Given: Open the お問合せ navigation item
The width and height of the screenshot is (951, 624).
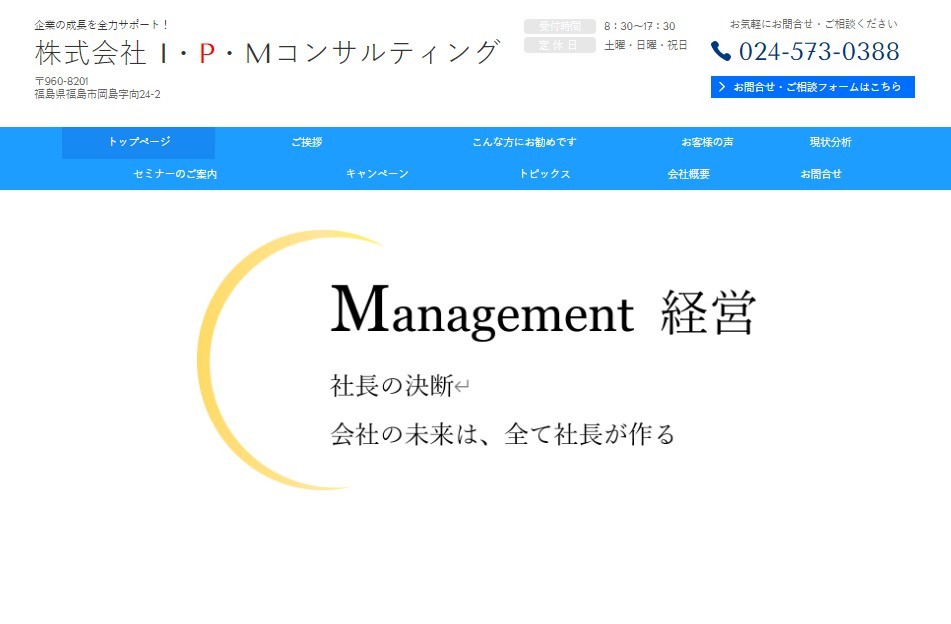Looking at the screenshot, I should (820, 174).
